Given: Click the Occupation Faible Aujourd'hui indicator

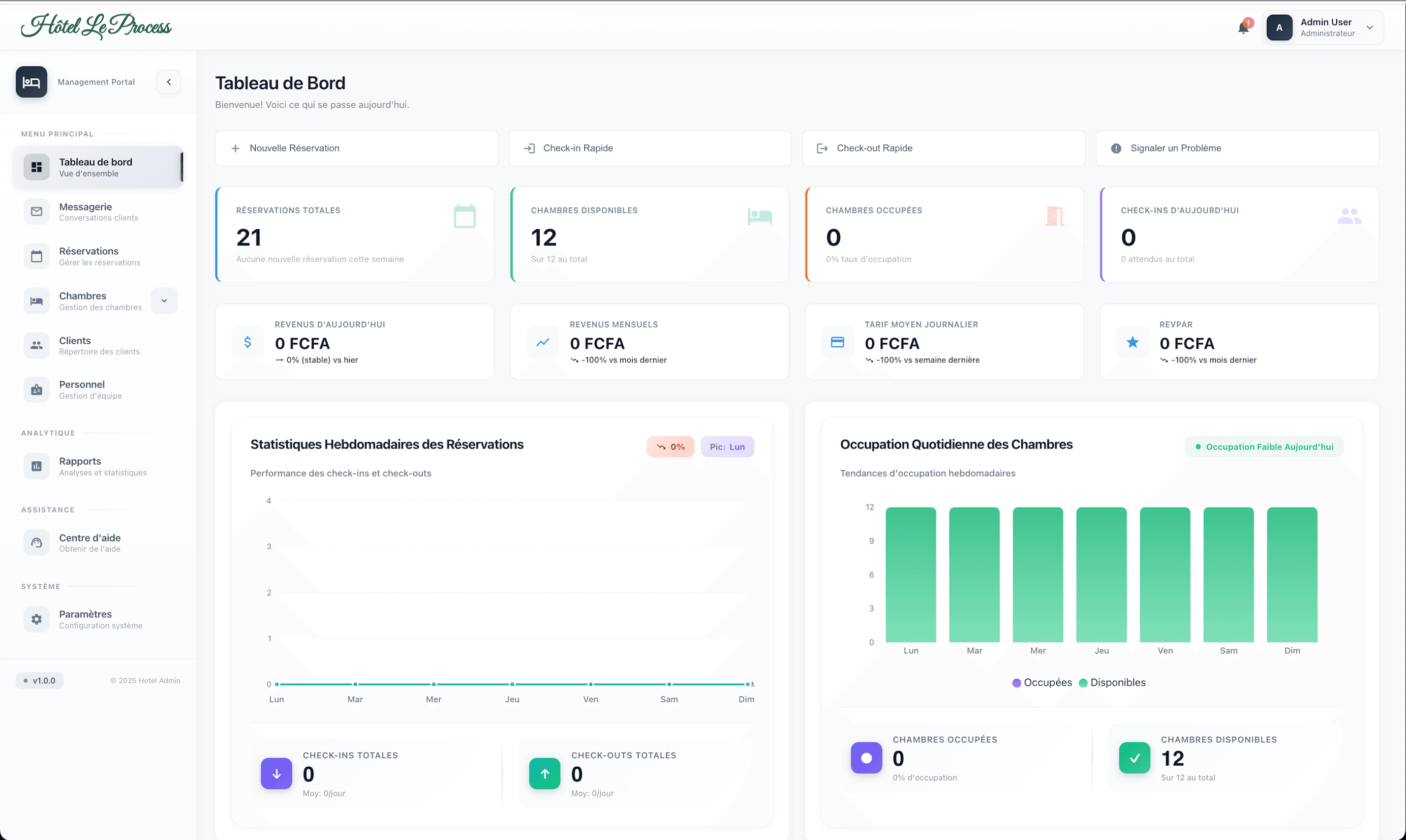Looking at the screenshot, I should tap(1264, 447).
